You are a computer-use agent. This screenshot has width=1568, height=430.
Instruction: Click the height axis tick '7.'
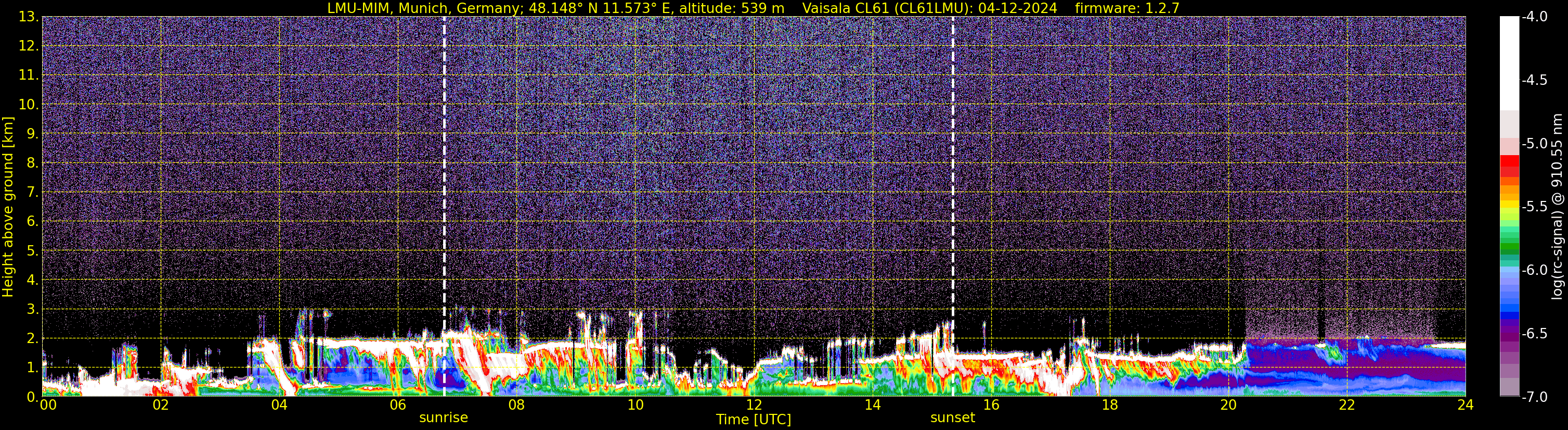32,193
